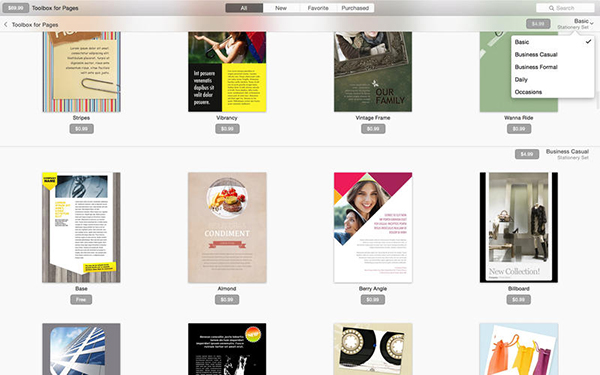Open the Basic stationery set dropdown
The image size is (600, 375).
576,24
